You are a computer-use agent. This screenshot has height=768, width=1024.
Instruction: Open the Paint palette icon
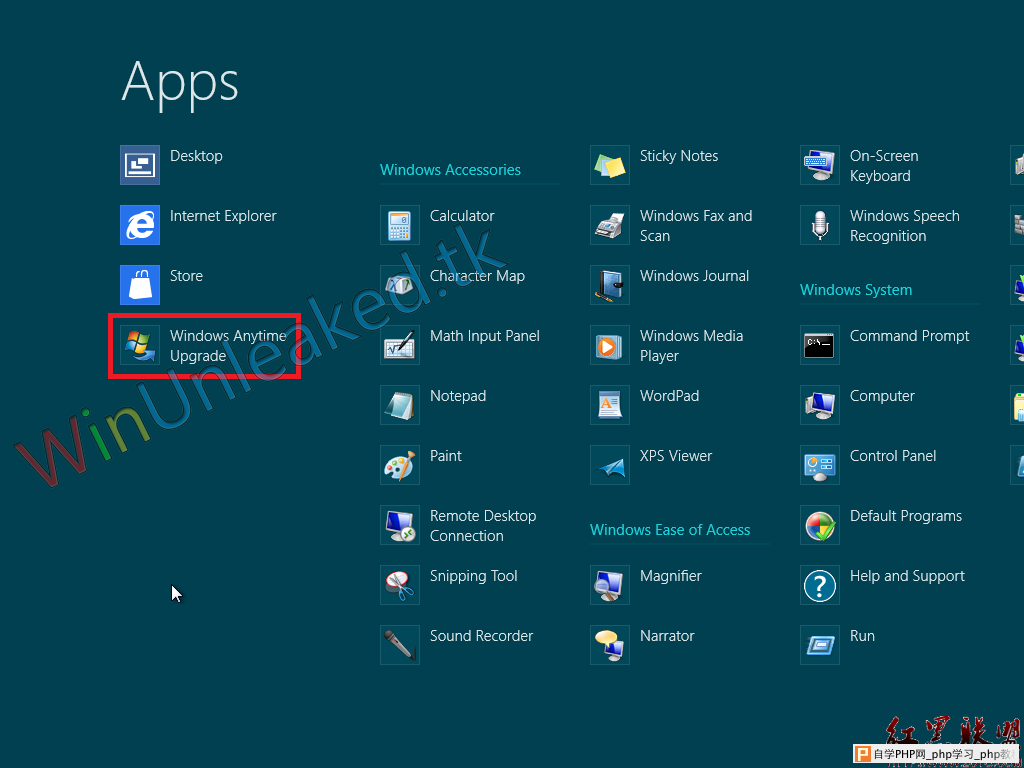(x=400, y=466)
